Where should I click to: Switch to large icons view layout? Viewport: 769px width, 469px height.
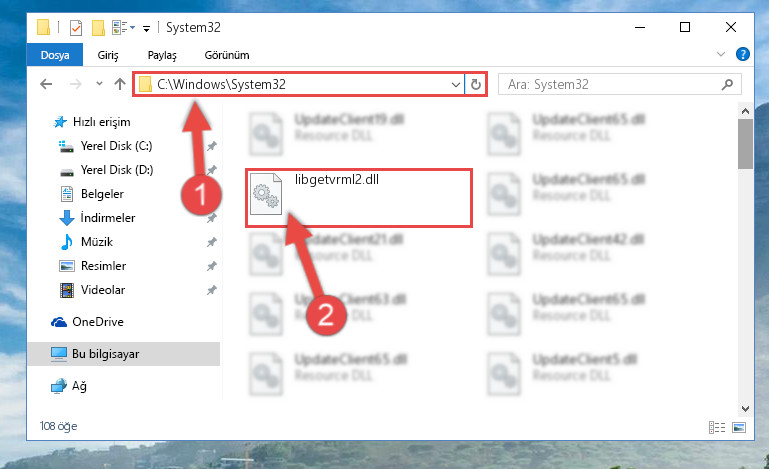tap(739, 427)
